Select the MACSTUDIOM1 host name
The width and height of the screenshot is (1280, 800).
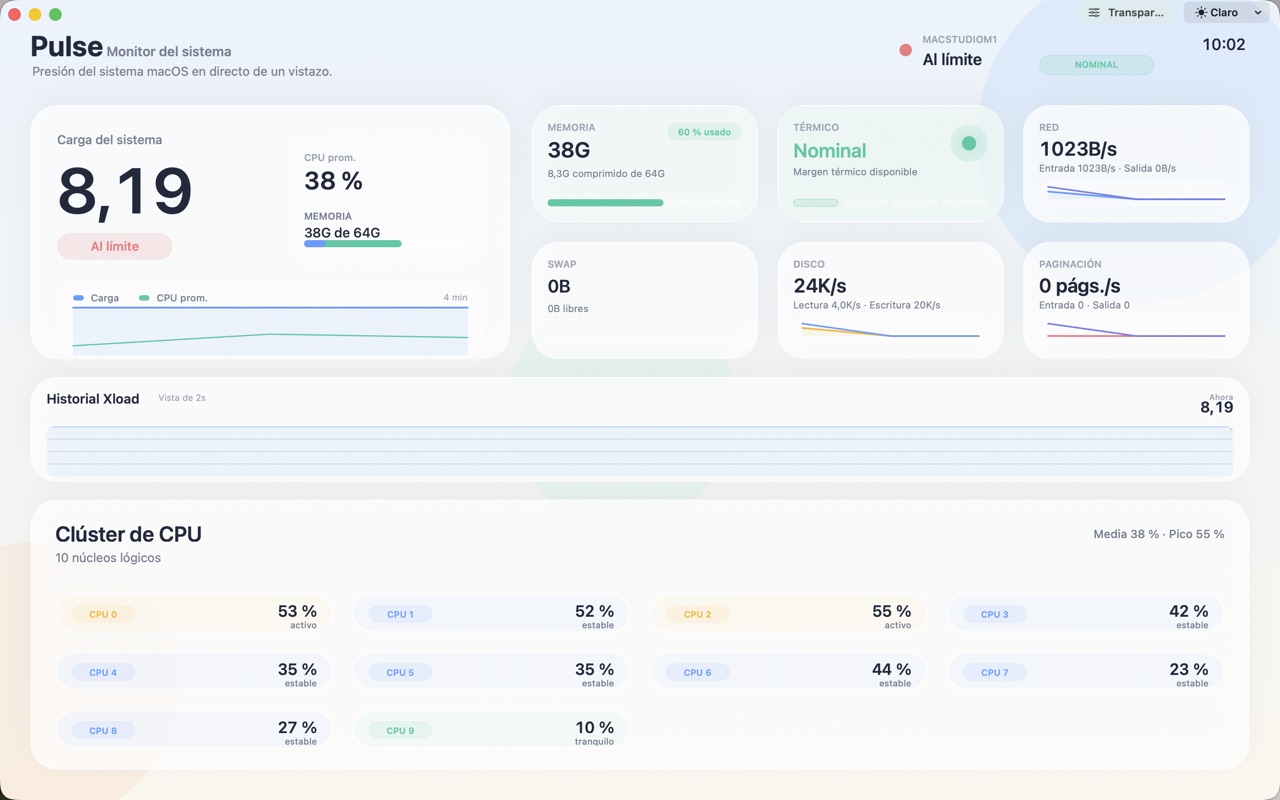coord(959,40)
